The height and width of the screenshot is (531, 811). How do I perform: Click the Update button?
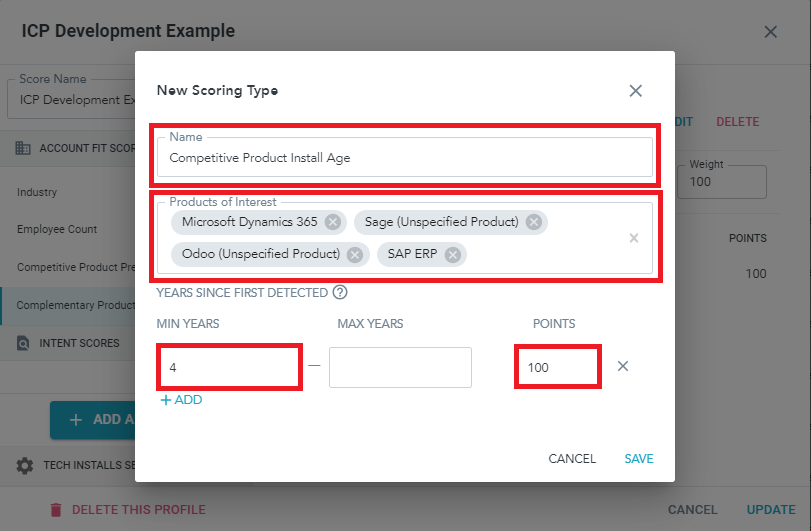click(x=770, y=510)
